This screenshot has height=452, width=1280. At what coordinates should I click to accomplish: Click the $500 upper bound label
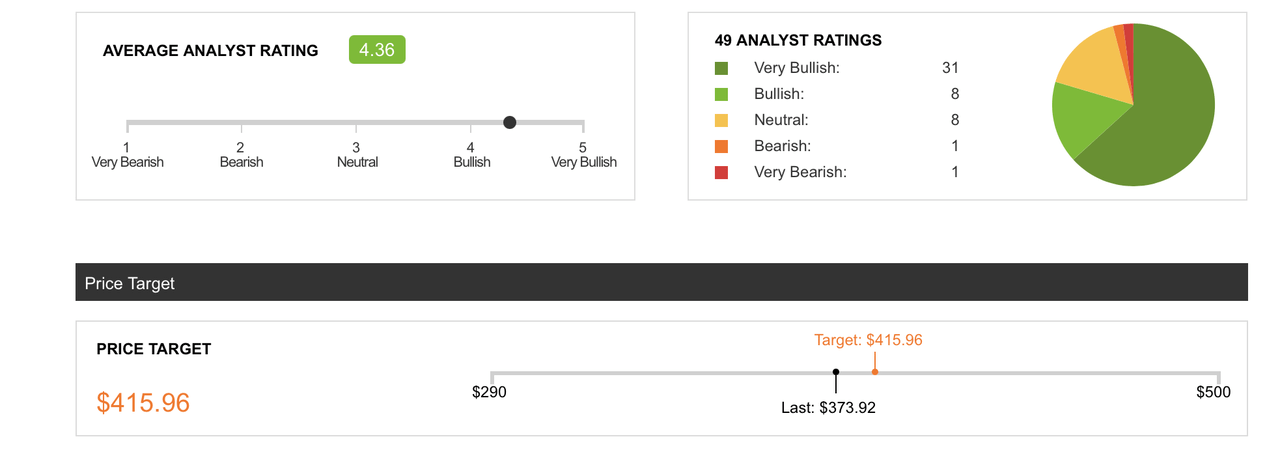point(1213,392)
